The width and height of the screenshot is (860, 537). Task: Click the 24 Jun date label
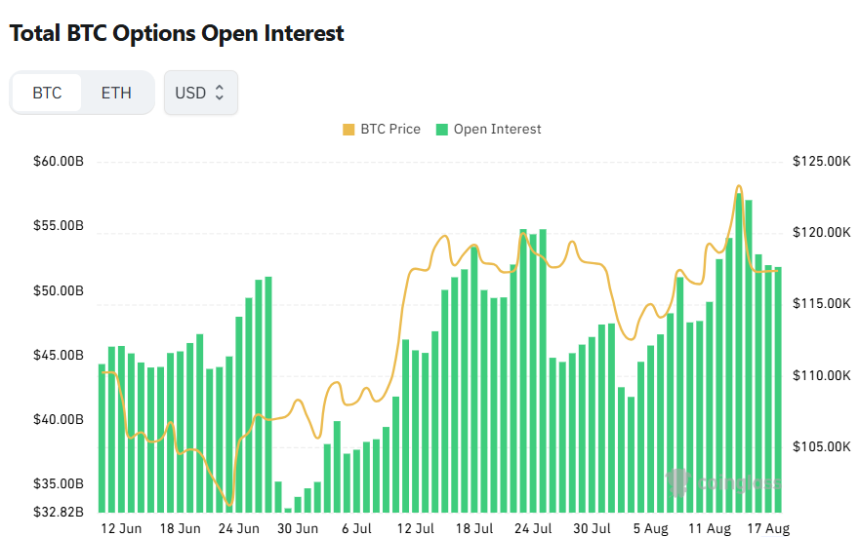click(238, 528)
